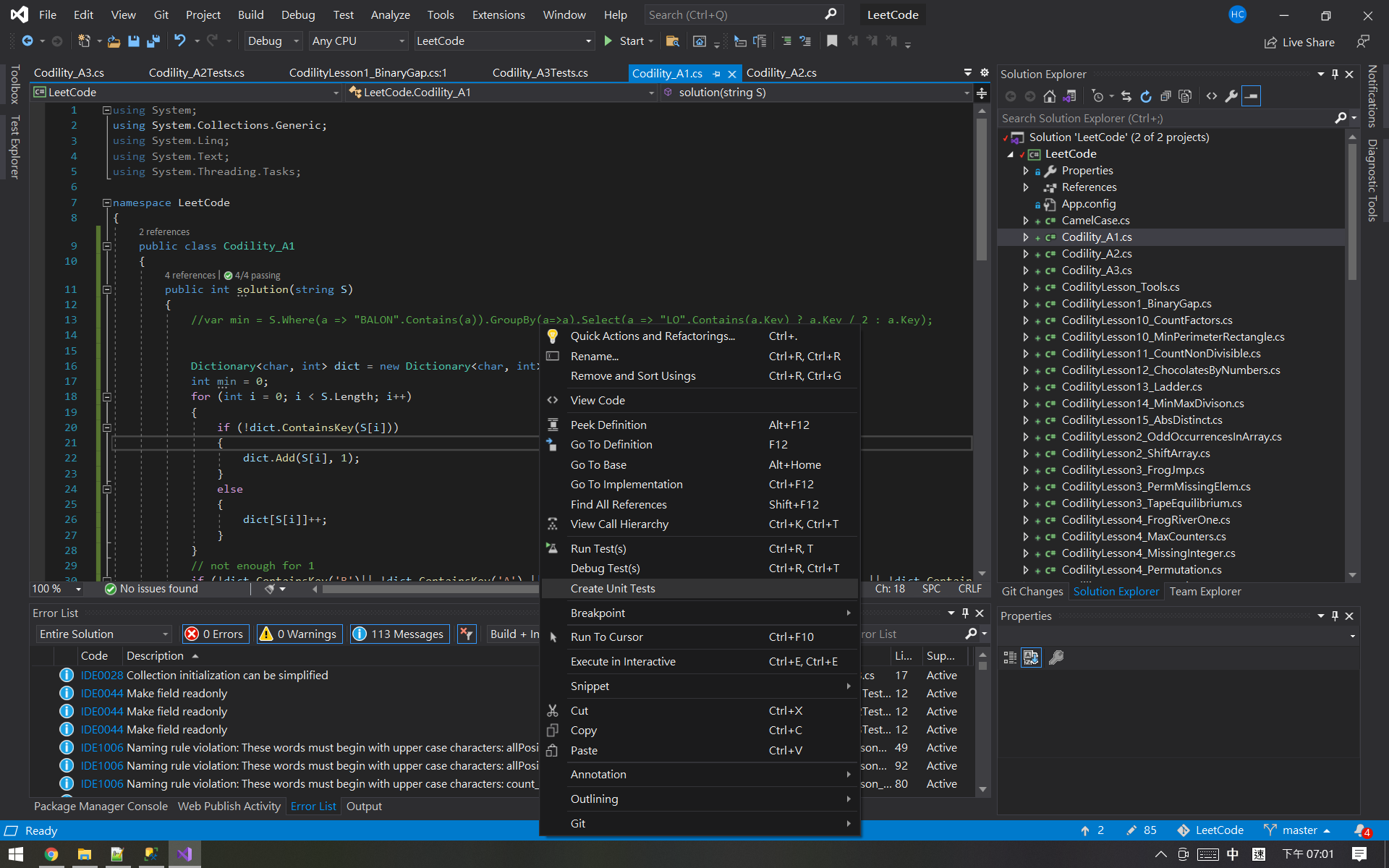Undo the last edit in the toolbar
1389x868 pixels.
tap(180, 41)
